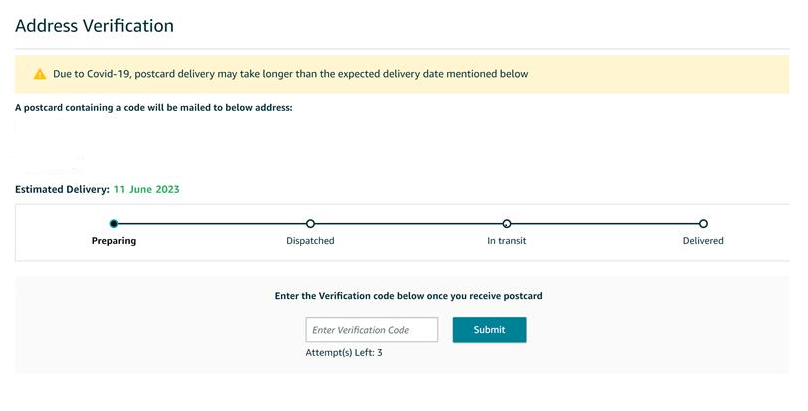This screenshot has height=411, width=808.
Task: Click the Dispatched status label
Action: coord(310,241)
